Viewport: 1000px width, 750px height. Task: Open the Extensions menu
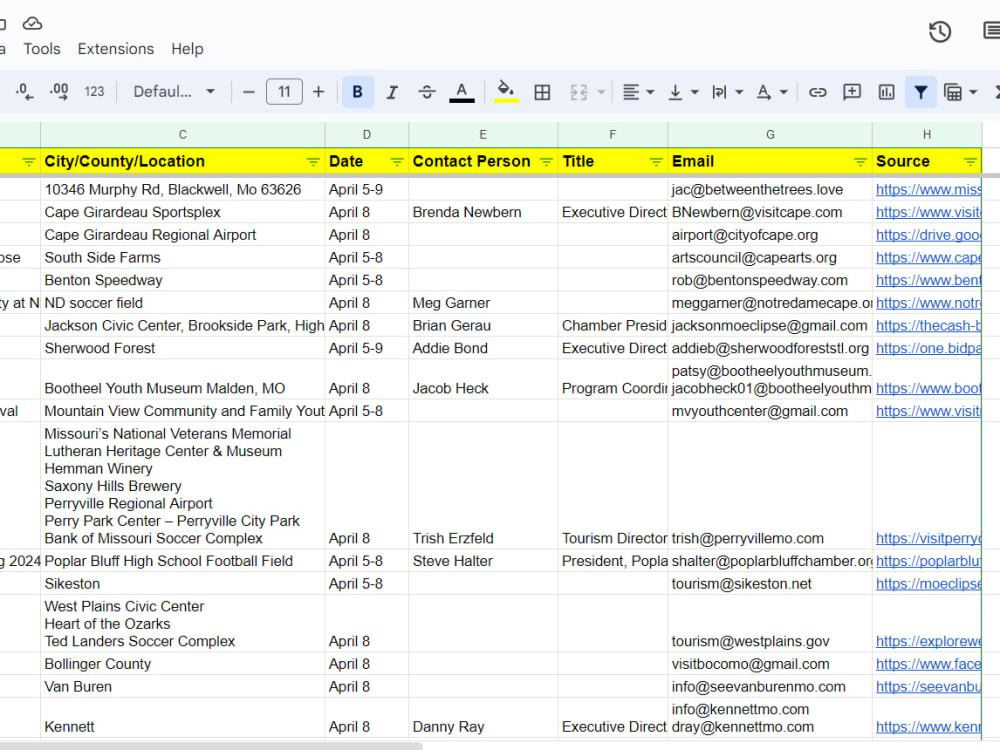tap(116, 49)
